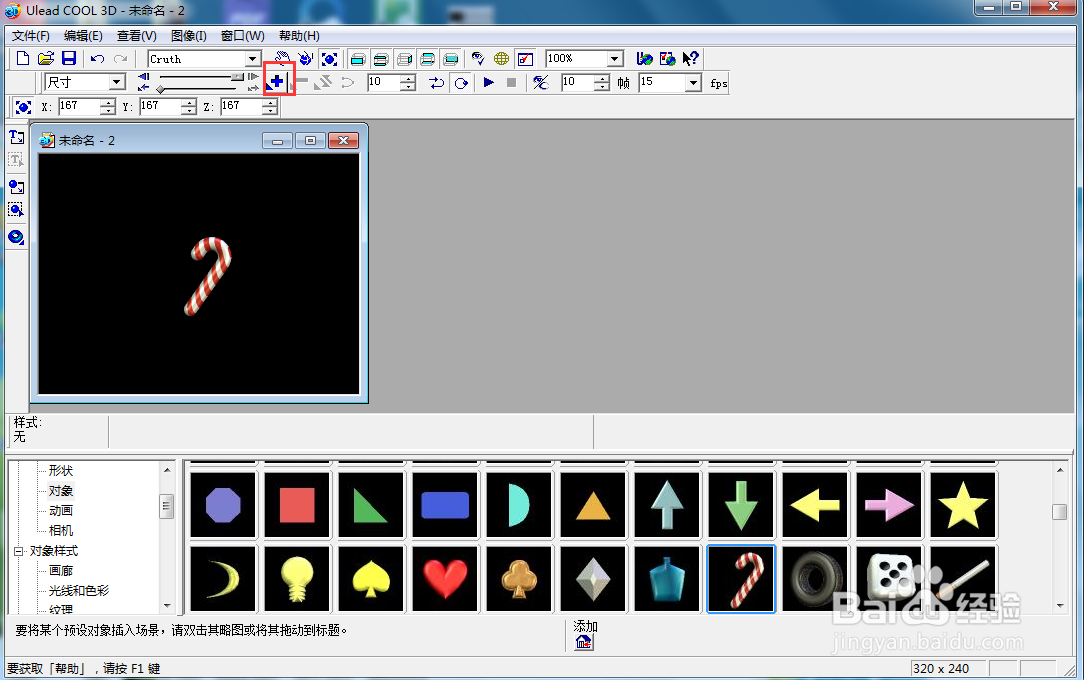
Task: Click the context help arrow icon
Action: [x=690, y=59]
